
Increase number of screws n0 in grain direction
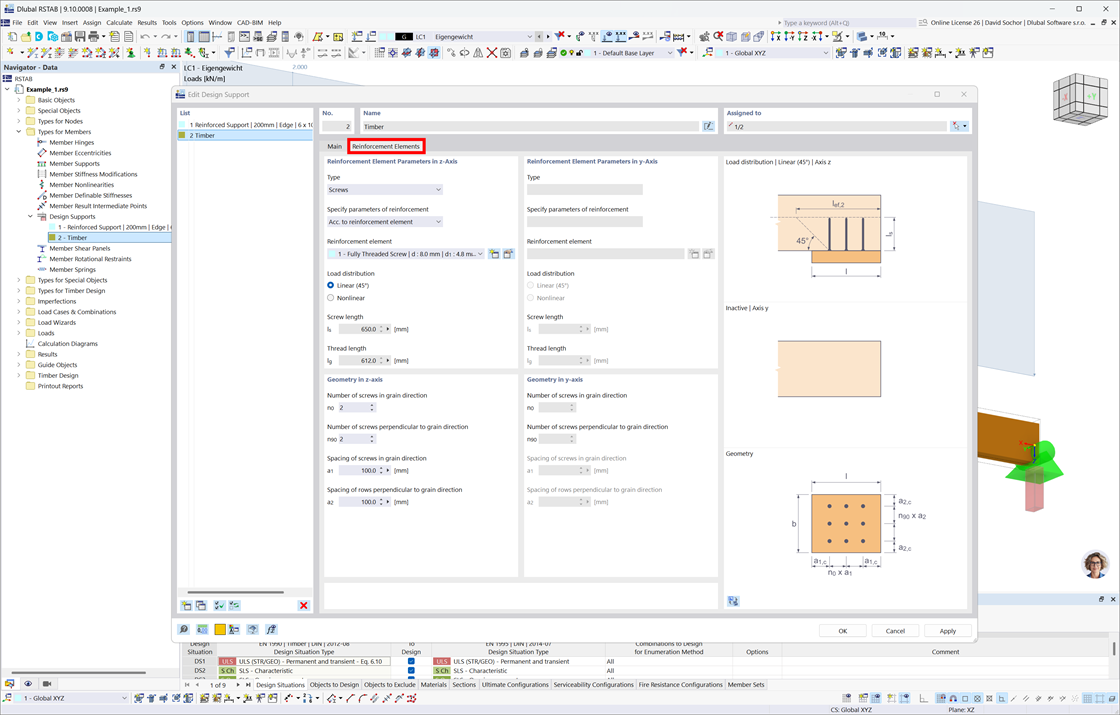[x=371, y=405]
